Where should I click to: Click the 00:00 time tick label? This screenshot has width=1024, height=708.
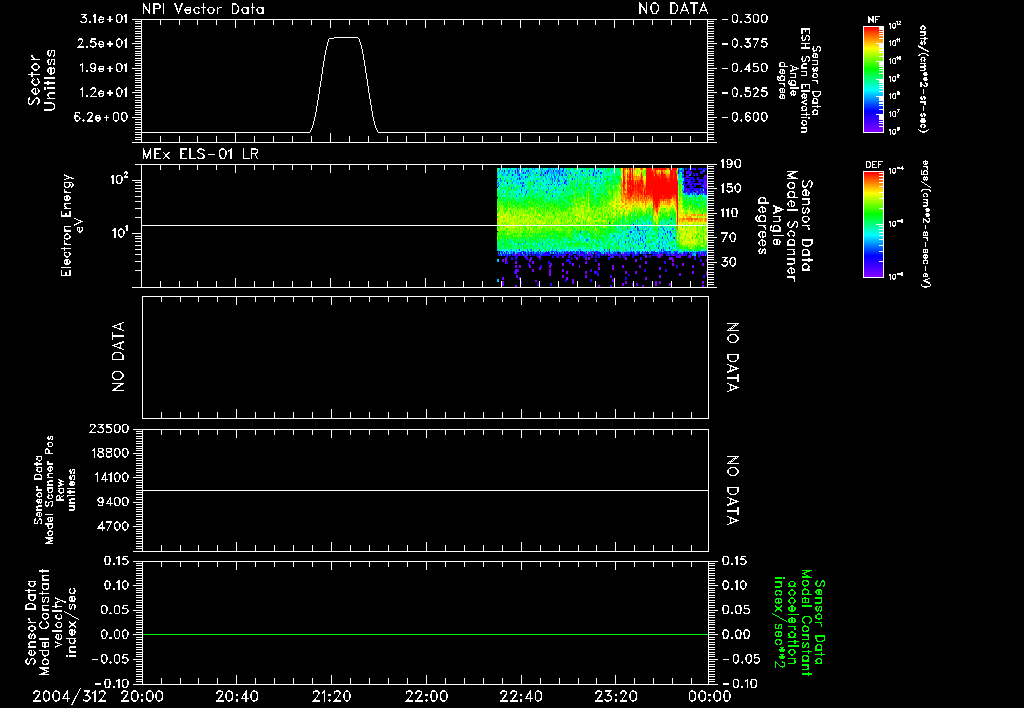click(x=709, y=696)
